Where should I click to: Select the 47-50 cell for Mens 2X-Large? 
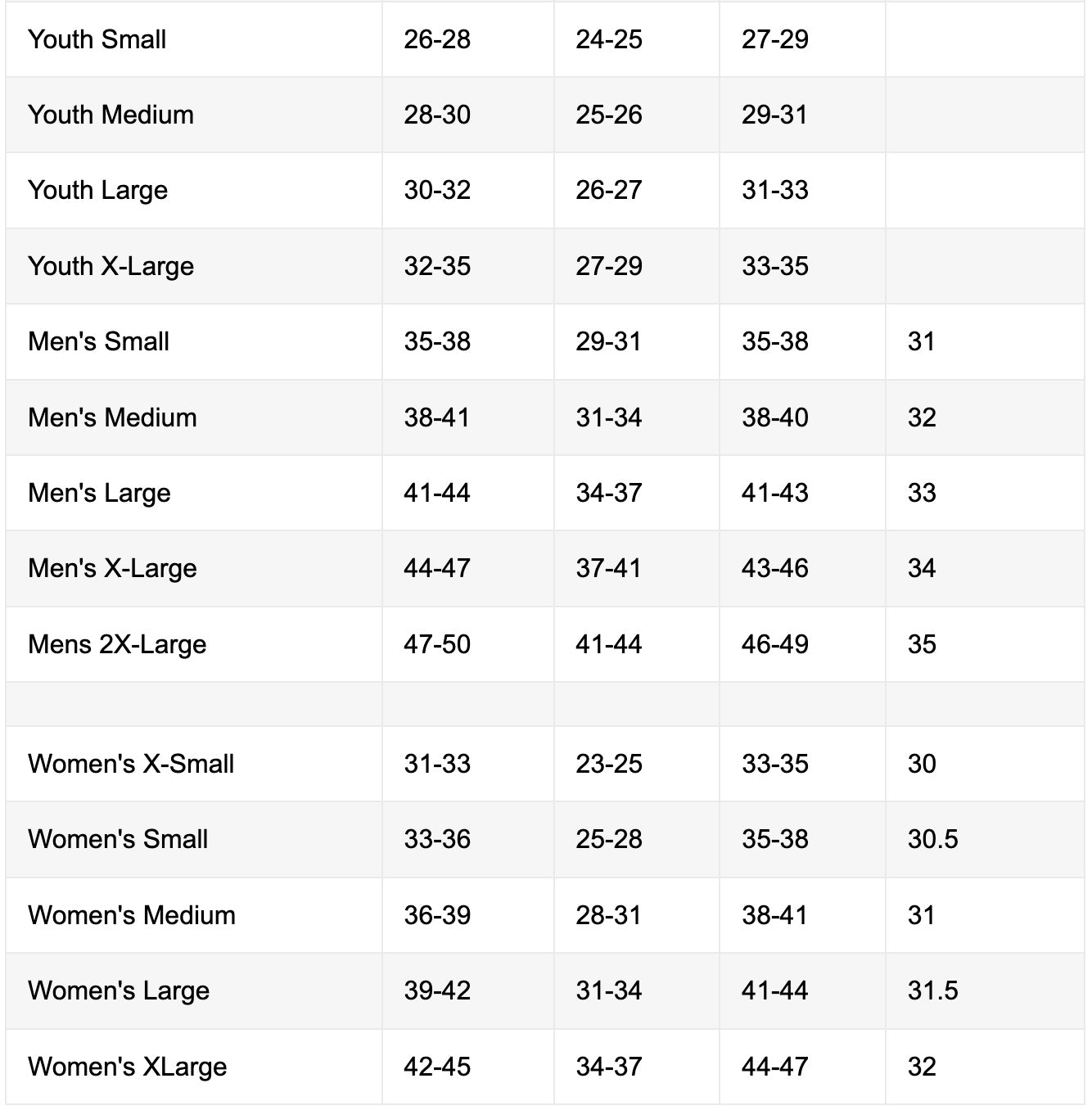point(437,644)
